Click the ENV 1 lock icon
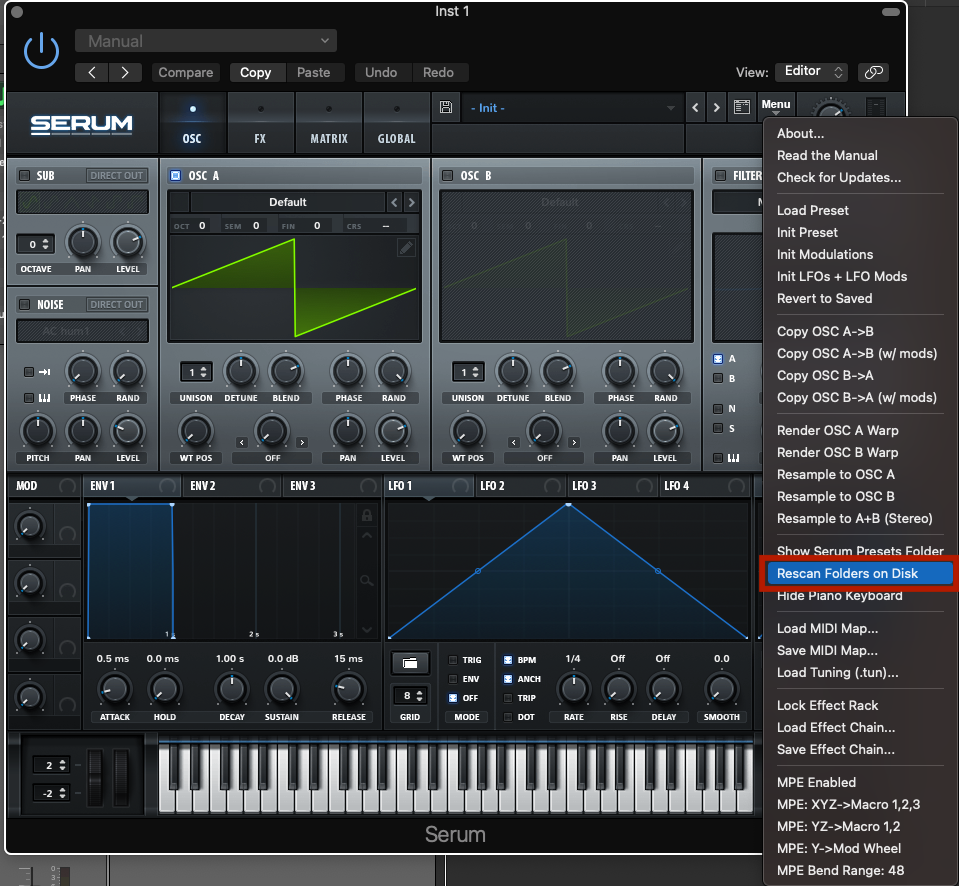This screenshot has width=959, height=886. click(367, 515)
